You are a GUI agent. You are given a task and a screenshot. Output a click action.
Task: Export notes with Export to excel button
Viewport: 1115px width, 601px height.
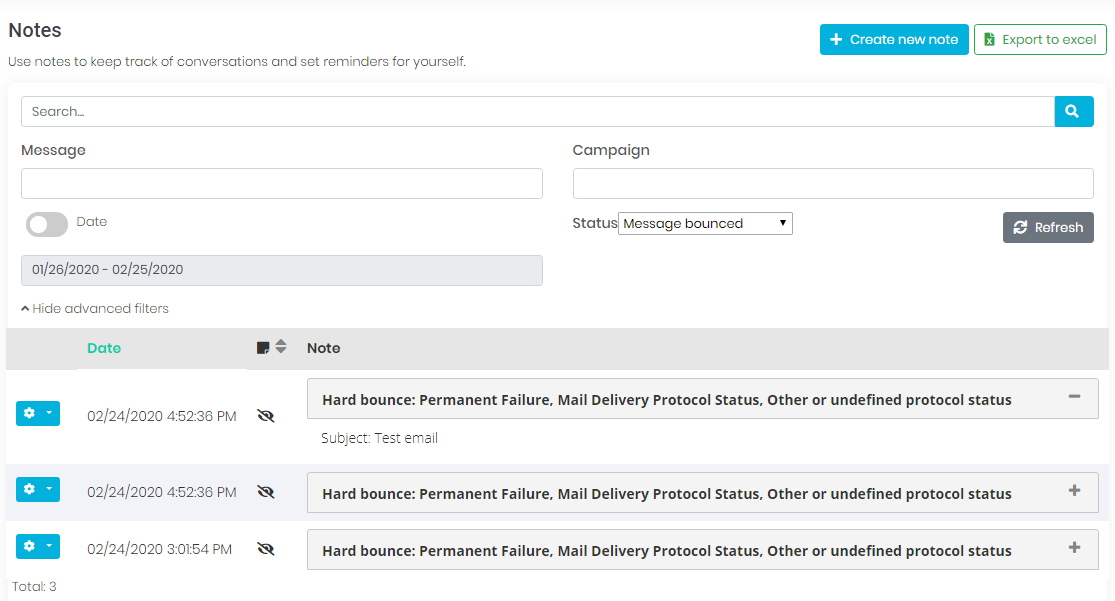(1040, 40)
